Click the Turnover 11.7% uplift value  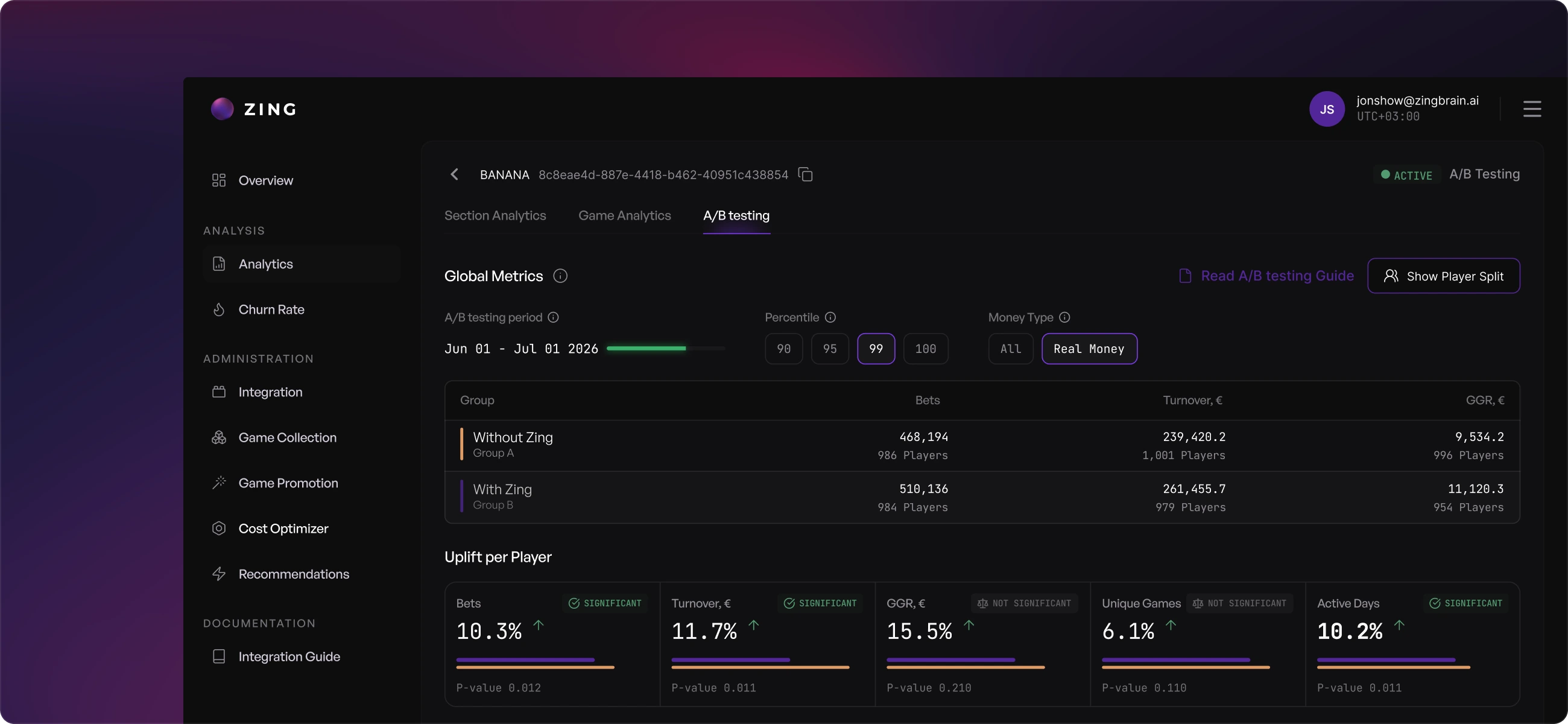(x=704, y=631)
